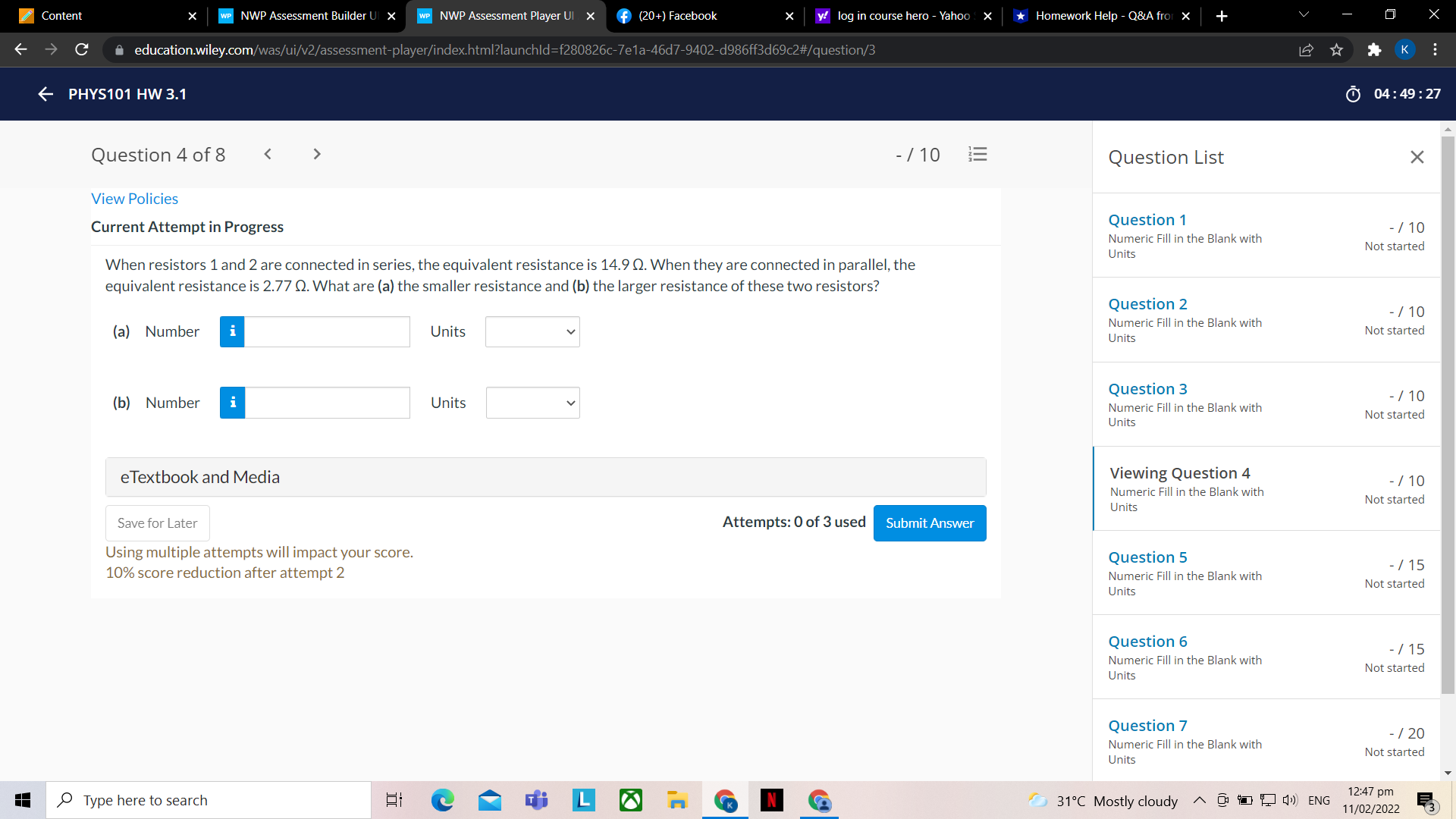Expand the browser tab search chevron
This screenshot has width=1456, height=819.
point(1303,15)
